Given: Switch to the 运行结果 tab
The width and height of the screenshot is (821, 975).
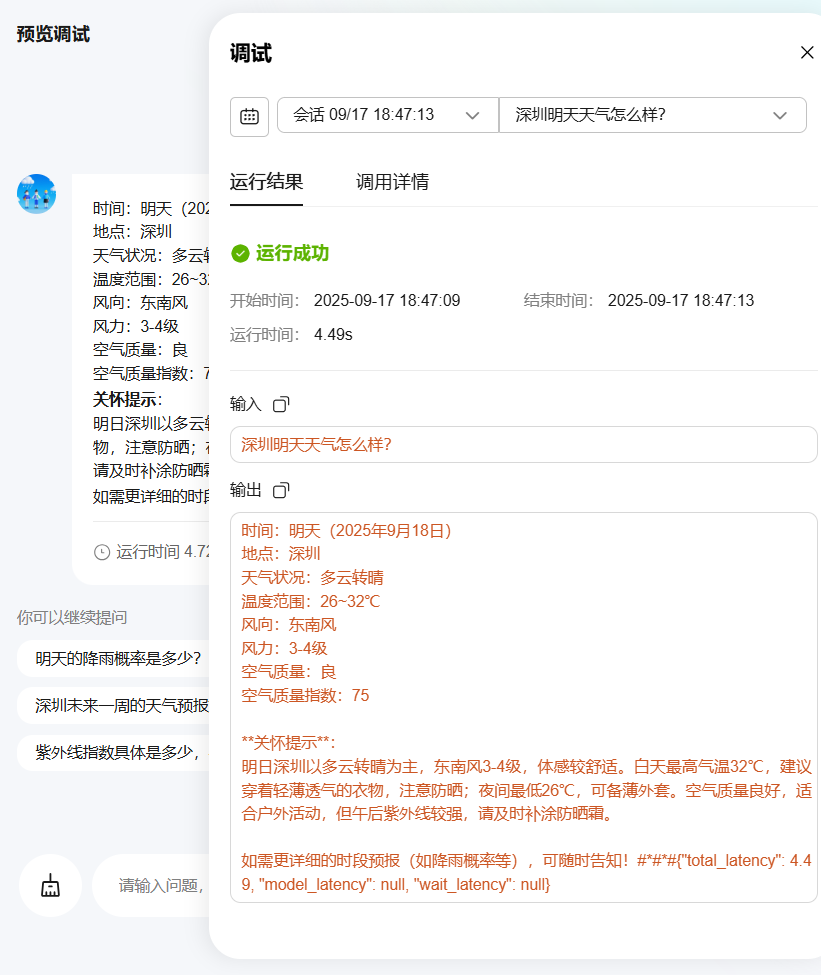Looking at the screenshot, I should [x=266, y=182].
